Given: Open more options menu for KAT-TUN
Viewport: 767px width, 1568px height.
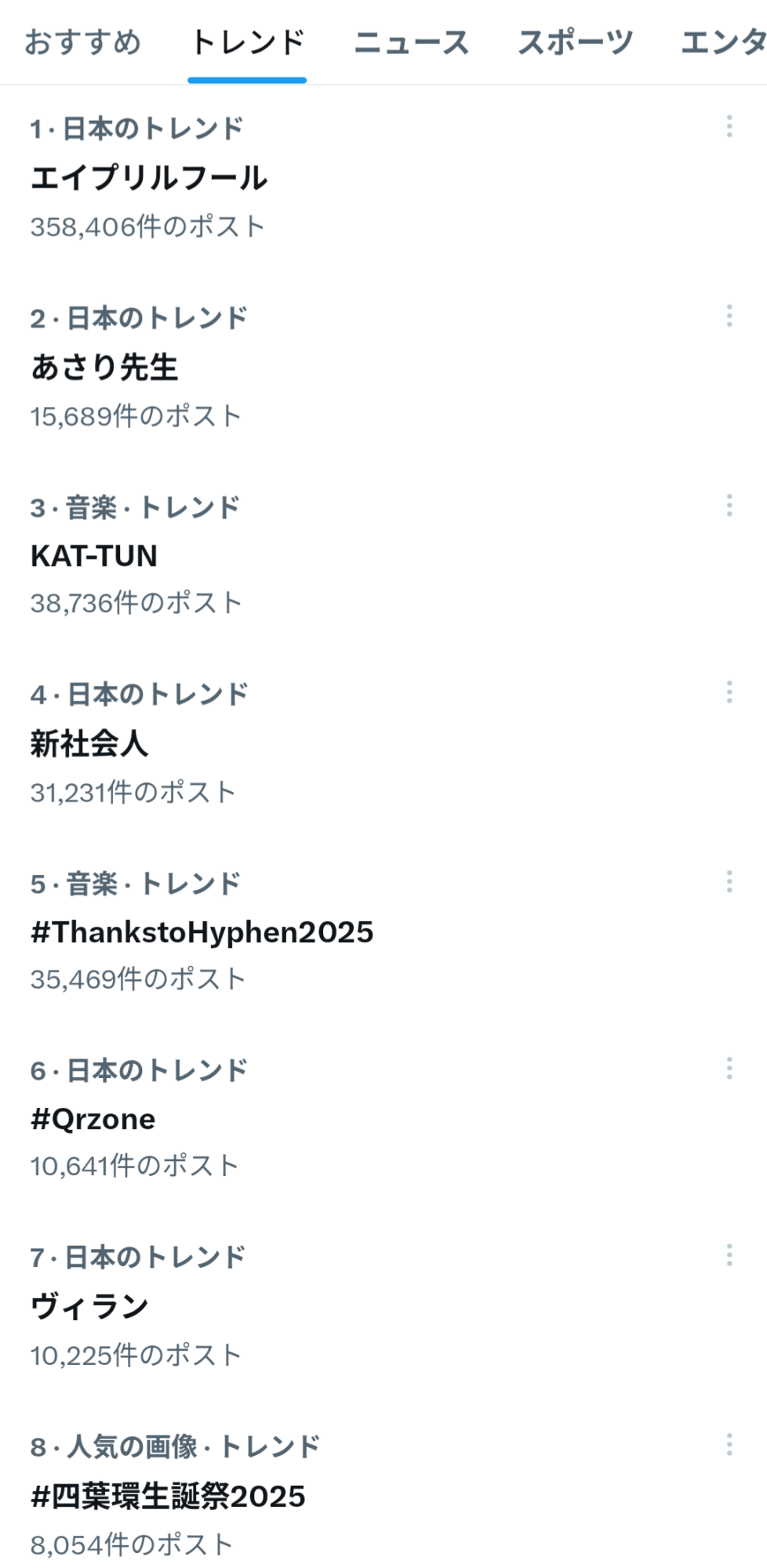Looking at the screenshot, I should tap(729, 506).
